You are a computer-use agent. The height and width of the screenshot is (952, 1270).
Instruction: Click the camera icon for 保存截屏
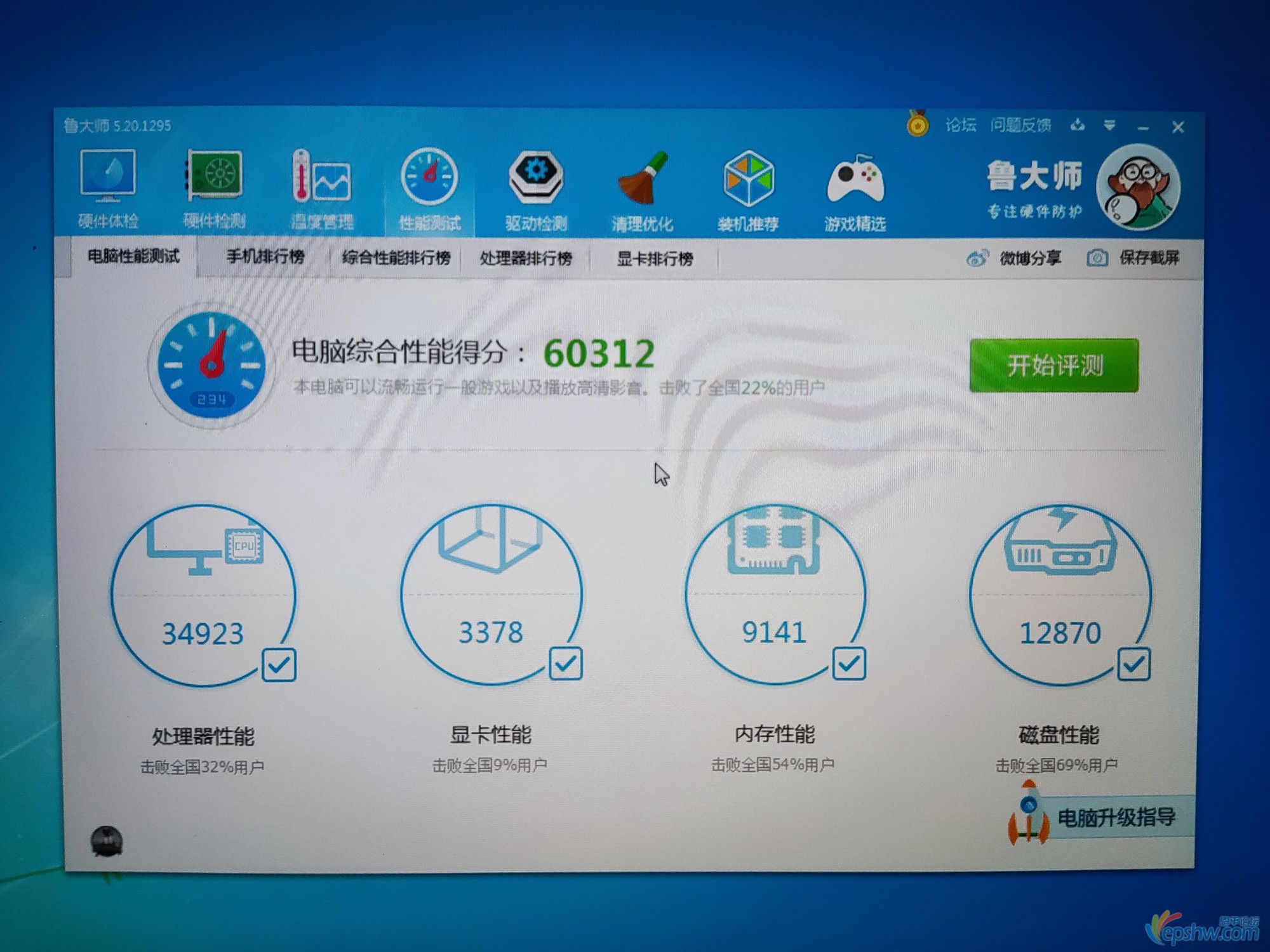click(1097, 258)
